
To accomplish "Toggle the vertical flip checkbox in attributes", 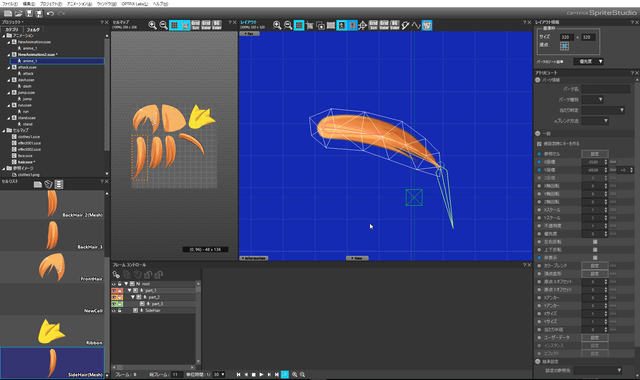I will click(595, 249).
